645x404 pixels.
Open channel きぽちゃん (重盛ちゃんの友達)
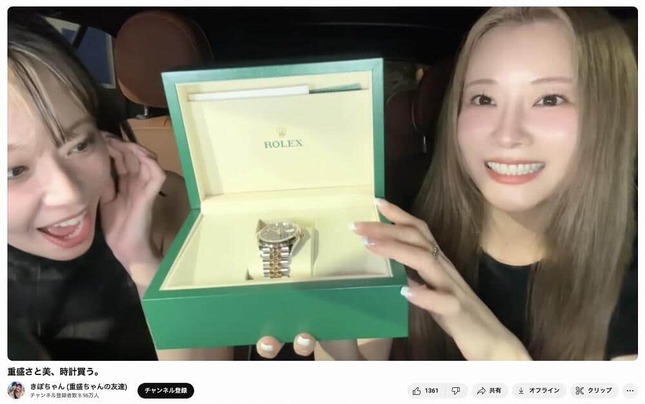click(79, 387)
